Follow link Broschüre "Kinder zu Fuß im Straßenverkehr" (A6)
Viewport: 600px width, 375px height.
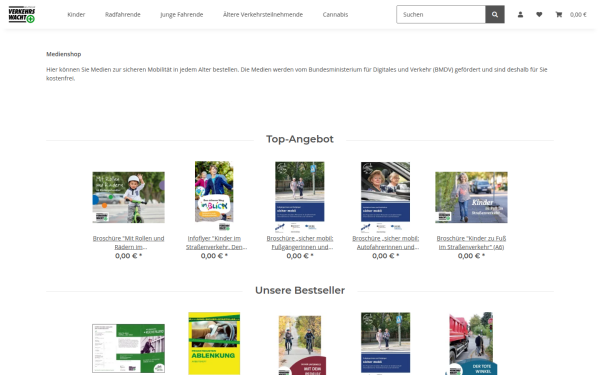click(471, 243)
